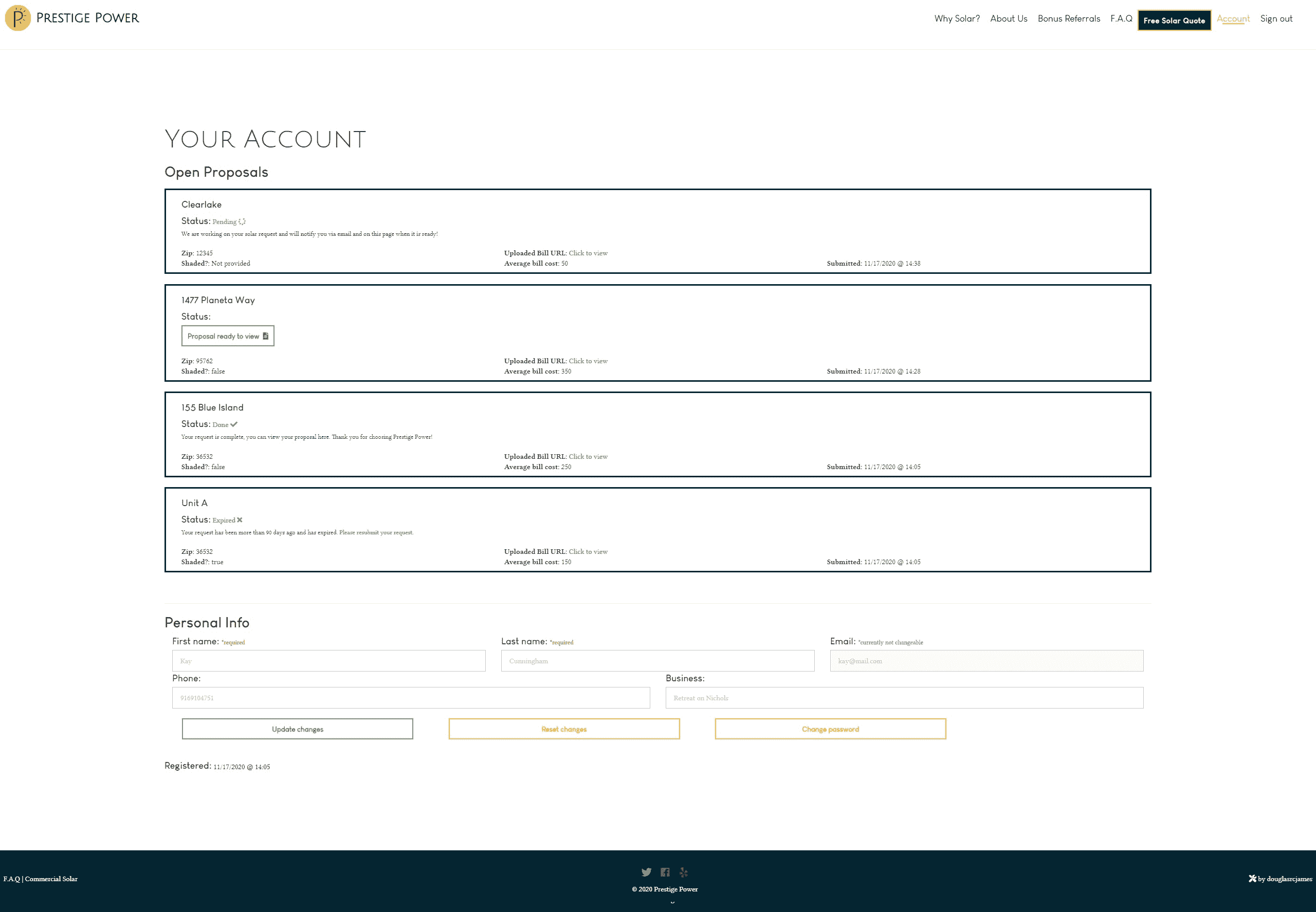
Task: Click the Zip: 12345 text
Action: point(197,253)
